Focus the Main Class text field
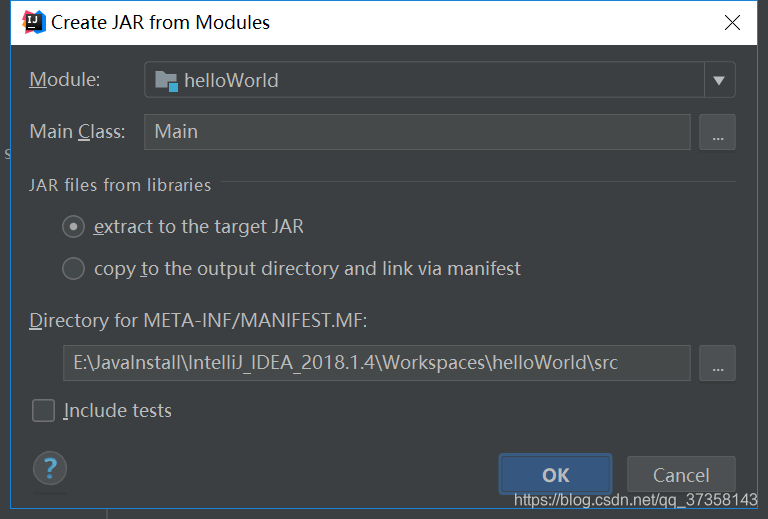 417,132
